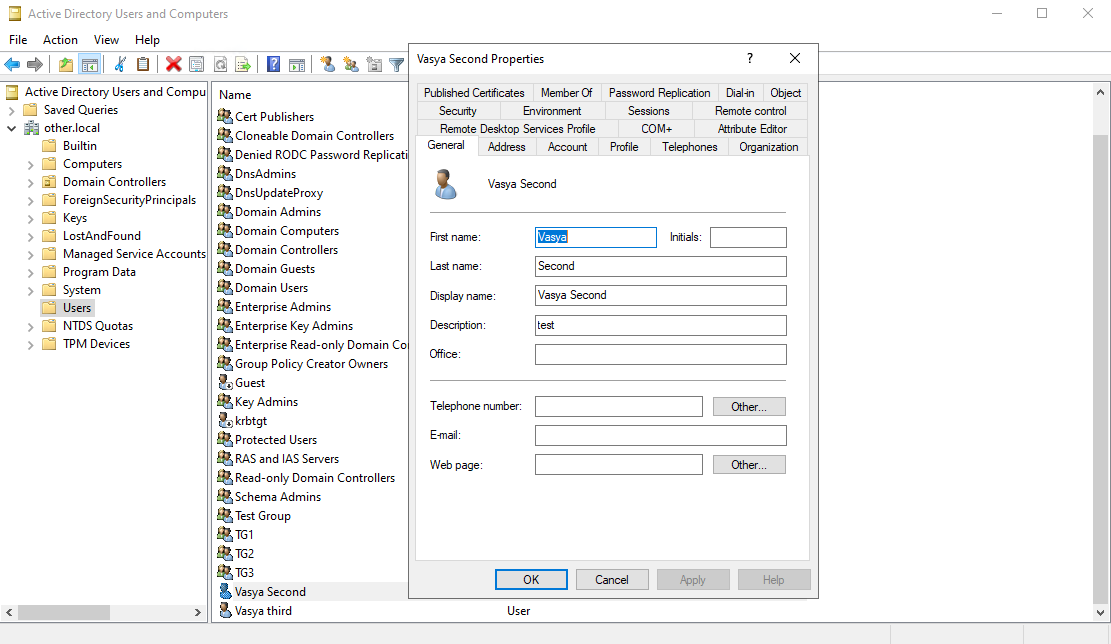The height and width of the screenshot is (644, 1111).
Task: Click the tree pane horizontal scrollbar thumb
Action: point(64,612)
